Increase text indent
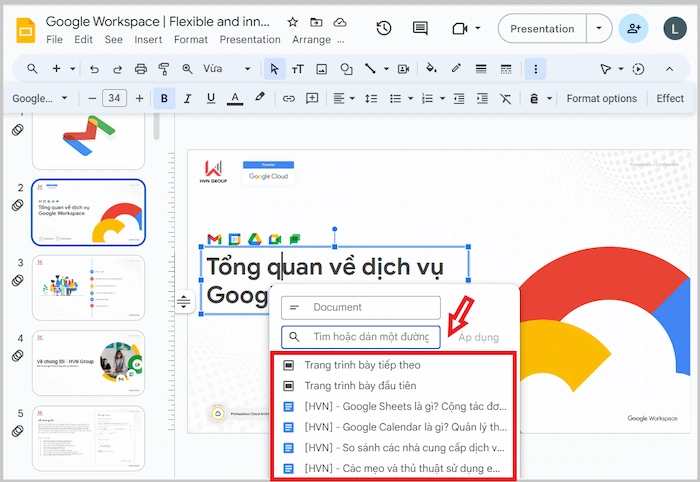This screenshot has height=482, width=700. (x=482, y=98)
